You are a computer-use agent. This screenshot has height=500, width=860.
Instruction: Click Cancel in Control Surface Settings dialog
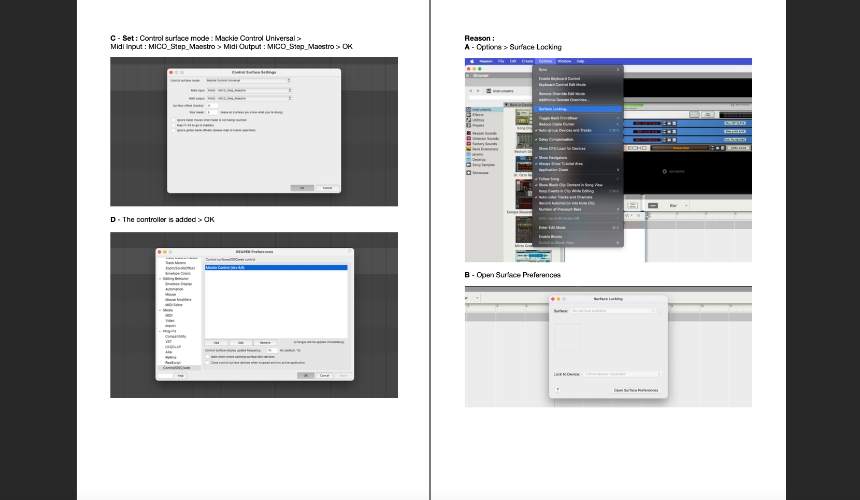327,188
